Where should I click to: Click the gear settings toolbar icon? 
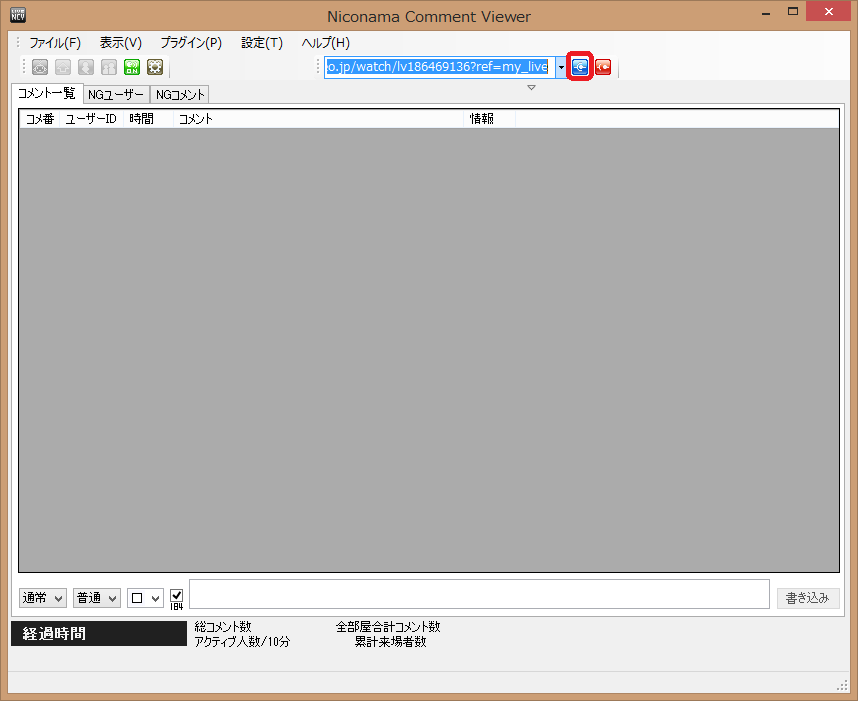(155, 67)
